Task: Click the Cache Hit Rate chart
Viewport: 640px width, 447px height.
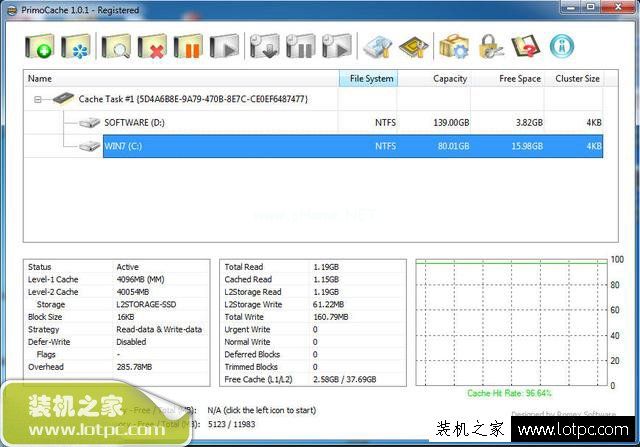Action: click(512, 322)
